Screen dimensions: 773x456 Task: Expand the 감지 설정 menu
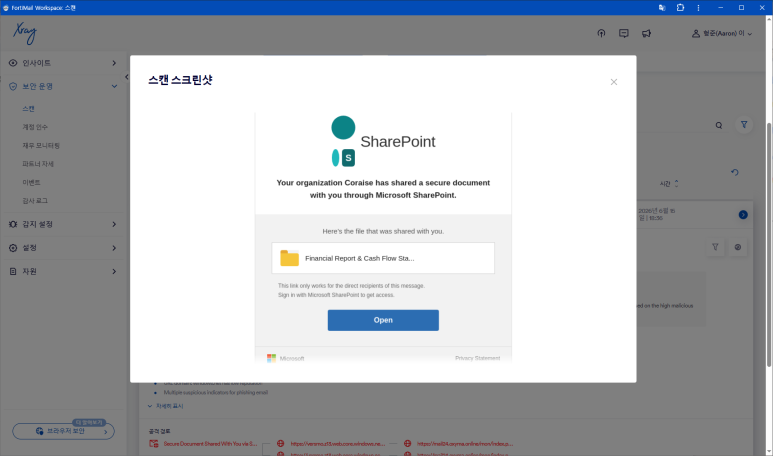(63, 224)
